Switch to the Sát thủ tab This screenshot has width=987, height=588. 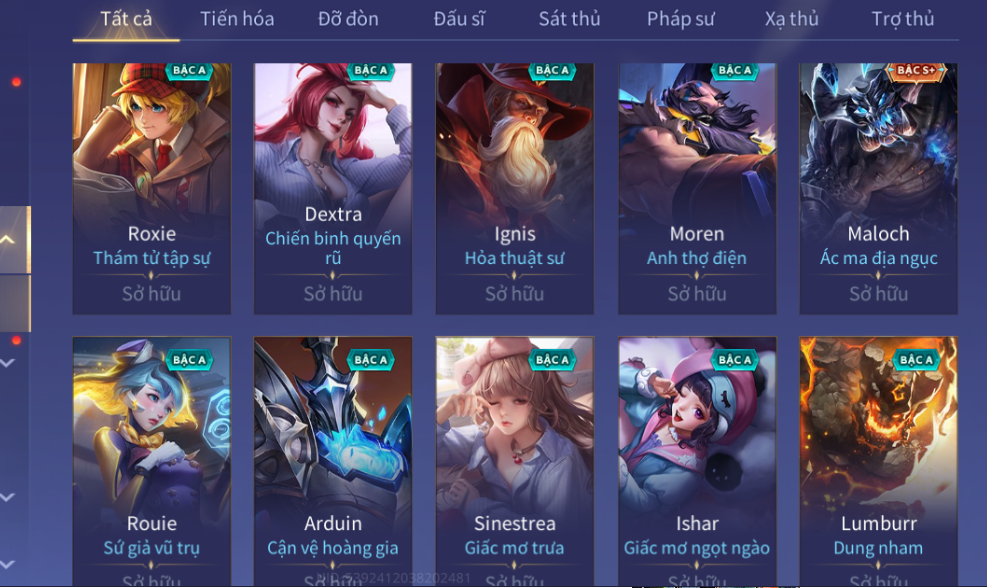pyautogui.click(x=569, y=19)
